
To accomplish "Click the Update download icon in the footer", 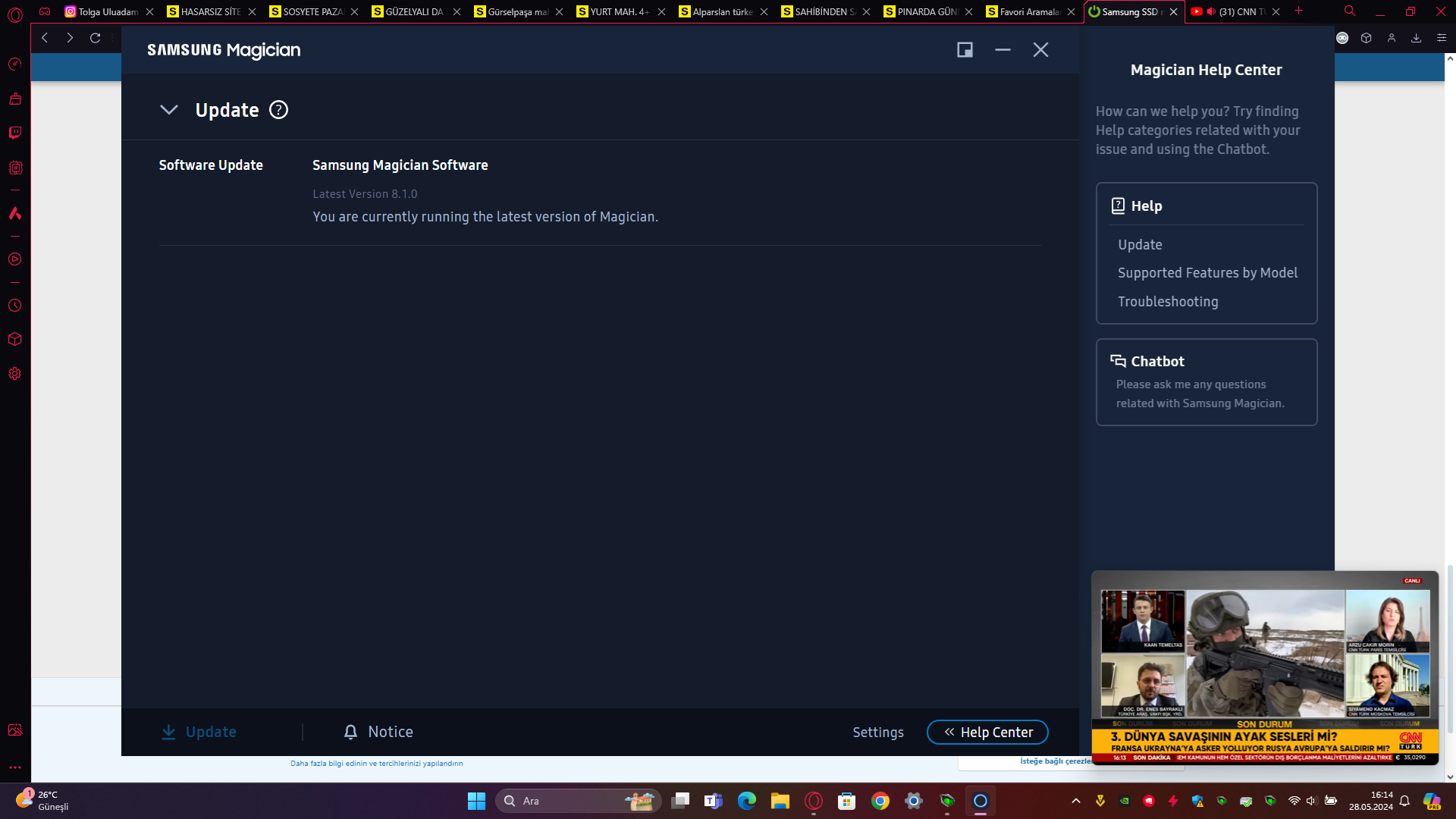I will point(169,732).
